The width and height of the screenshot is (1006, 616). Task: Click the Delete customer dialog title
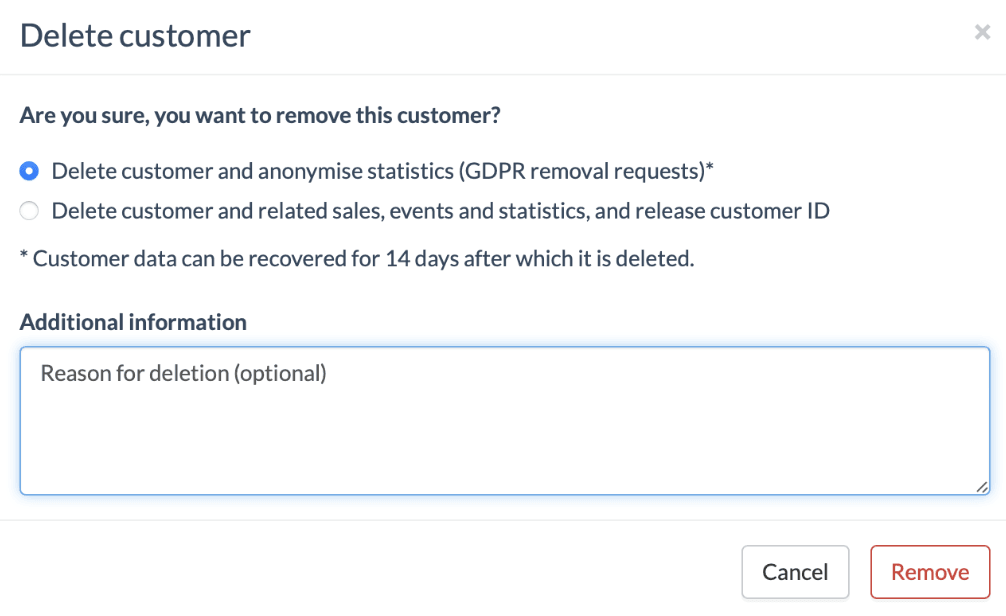coord(134,35)
